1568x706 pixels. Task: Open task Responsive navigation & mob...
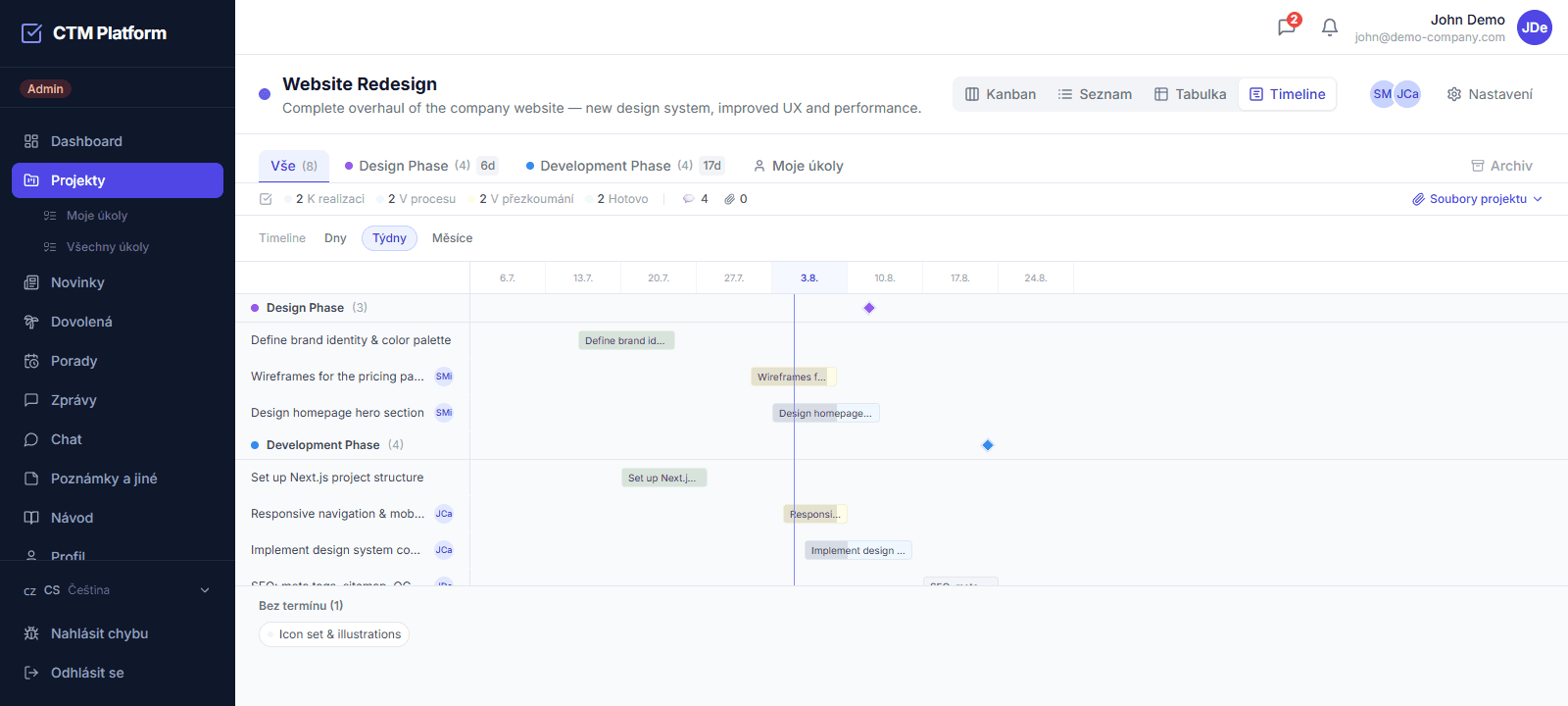tap(337, 514)
